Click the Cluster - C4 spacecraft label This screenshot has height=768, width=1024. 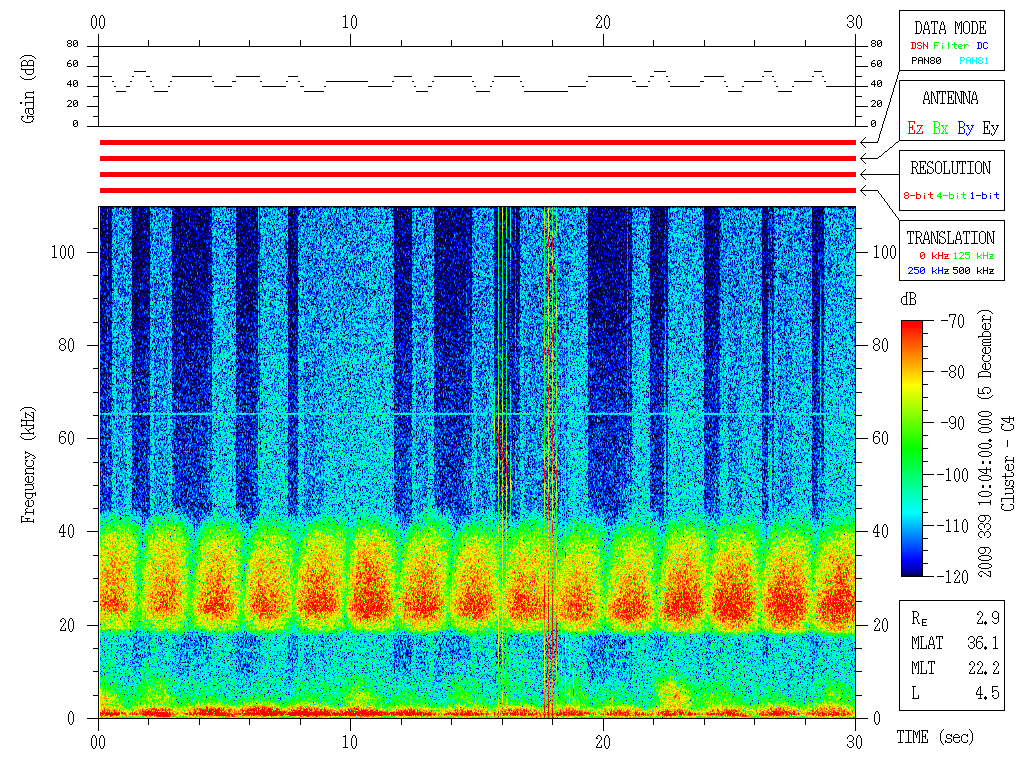point(1008,464)
